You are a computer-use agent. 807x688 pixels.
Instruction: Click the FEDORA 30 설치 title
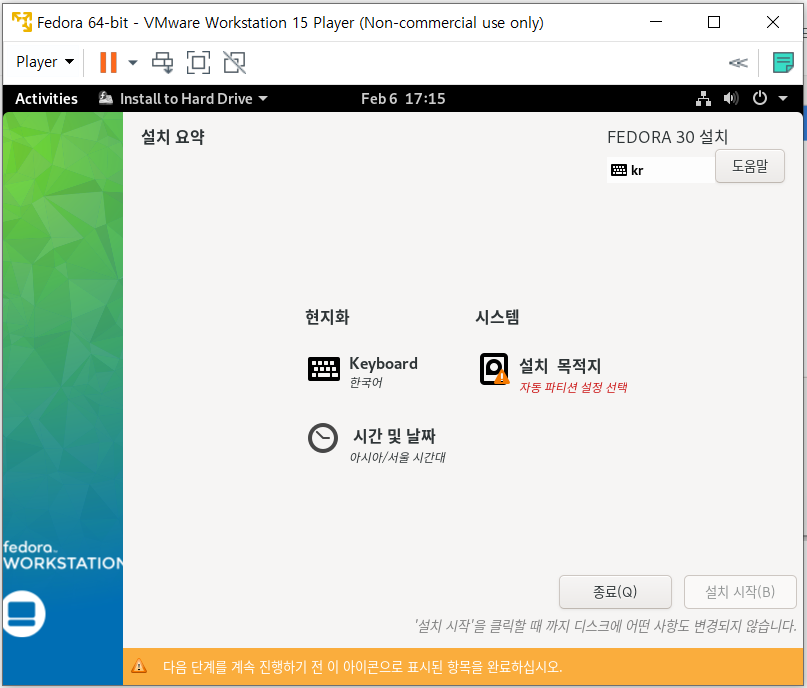(x=668, y=137)
